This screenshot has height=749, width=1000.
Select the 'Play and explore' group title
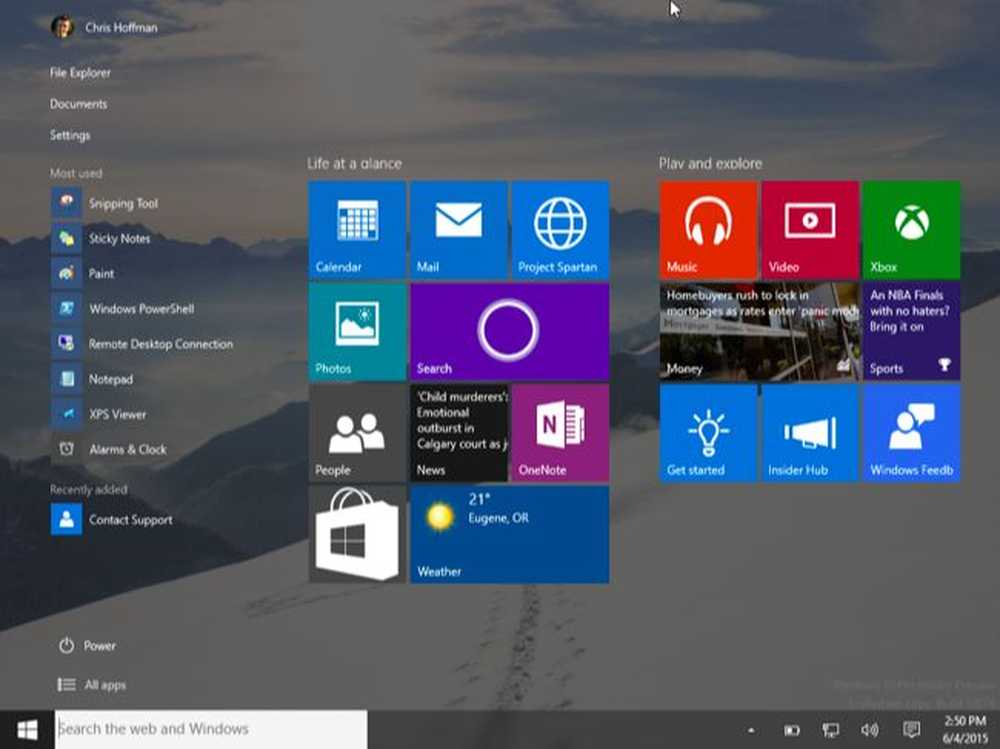pos(710,163)
